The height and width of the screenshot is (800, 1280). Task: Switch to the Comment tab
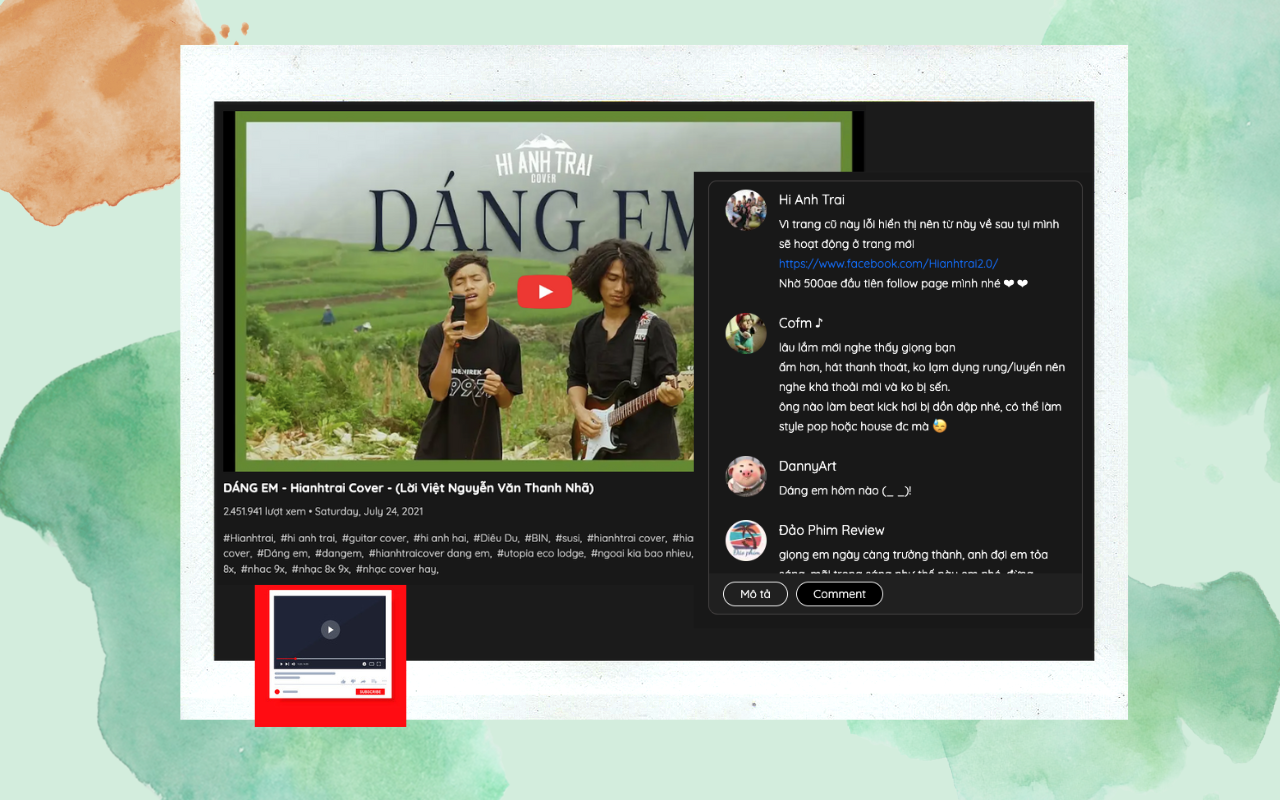point(839,594)
